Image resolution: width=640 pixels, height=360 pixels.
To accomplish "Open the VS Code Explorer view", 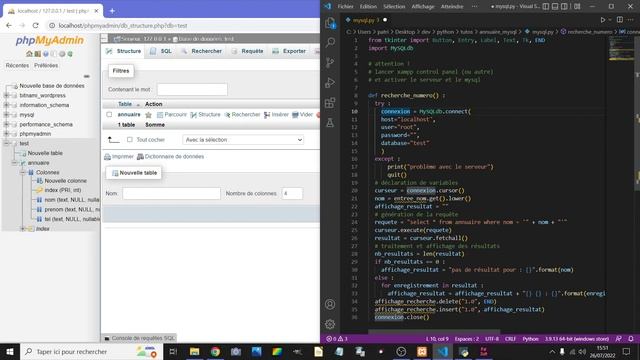I will tap(330, 23).
